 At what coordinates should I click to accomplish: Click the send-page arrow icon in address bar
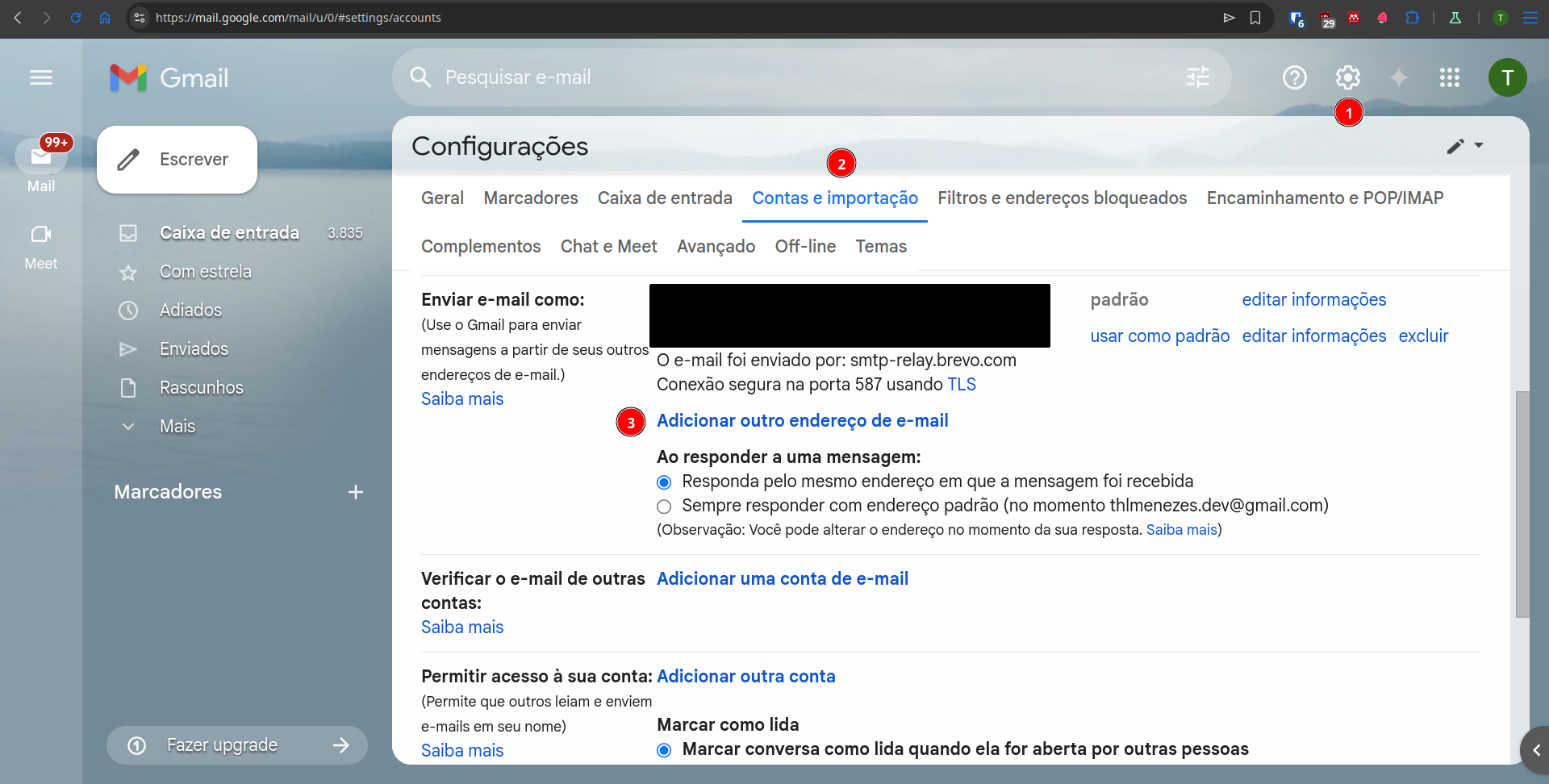(x=1229, y=18)
